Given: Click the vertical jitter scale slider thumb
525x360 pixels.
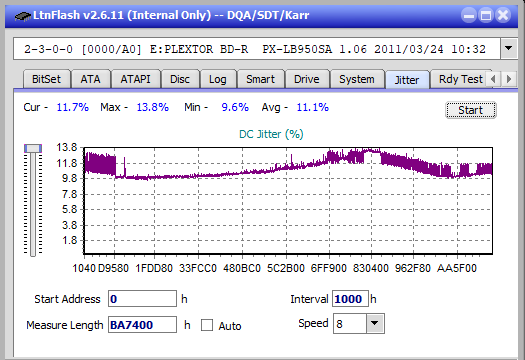Looking at the screenshot, I should click(33, 148).
